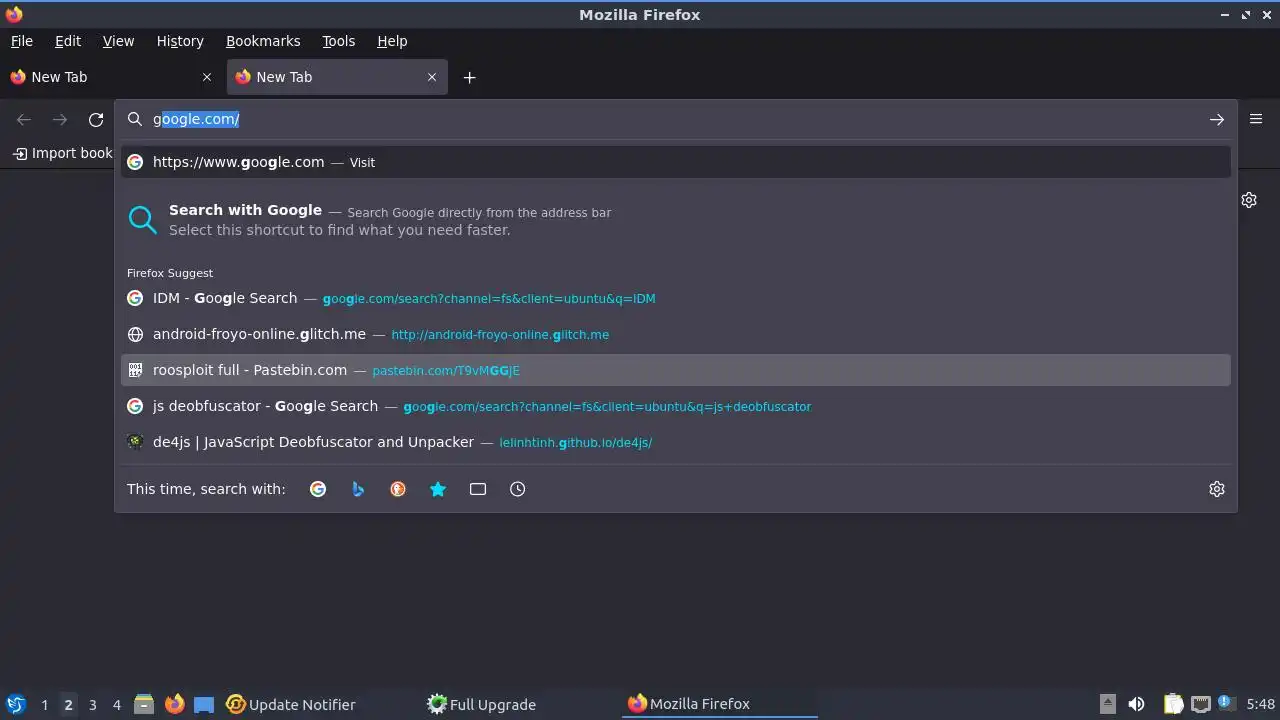This screenshot has height=720, width=1280.
Task: Click the 5:48 panel clock
Action: pyautogui.click(x=1261, y=704)
